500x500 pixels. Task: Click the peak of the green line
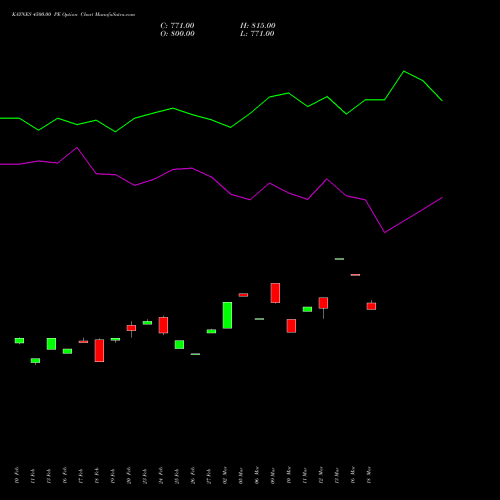(x=404, y=71)
